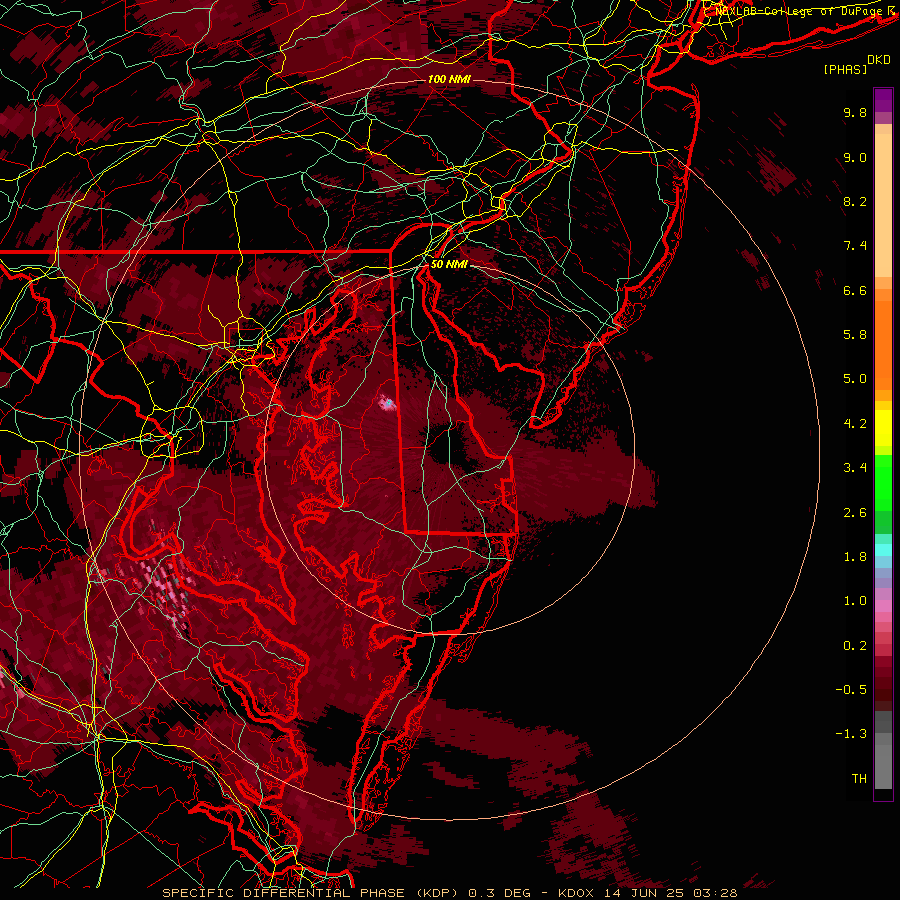Click the 9.8 legend value
900x900 pixels.
coord(855,113)
